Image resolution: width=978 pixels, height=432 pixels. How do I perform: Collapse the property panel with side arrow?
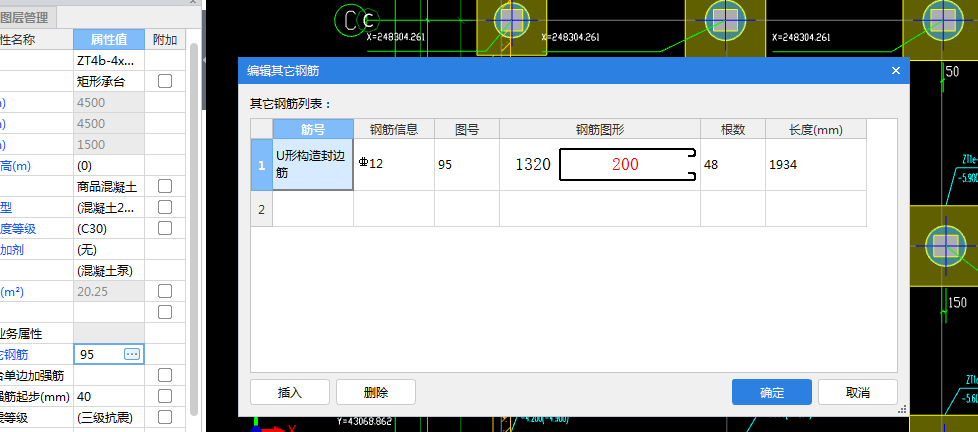tap(203, 59)
